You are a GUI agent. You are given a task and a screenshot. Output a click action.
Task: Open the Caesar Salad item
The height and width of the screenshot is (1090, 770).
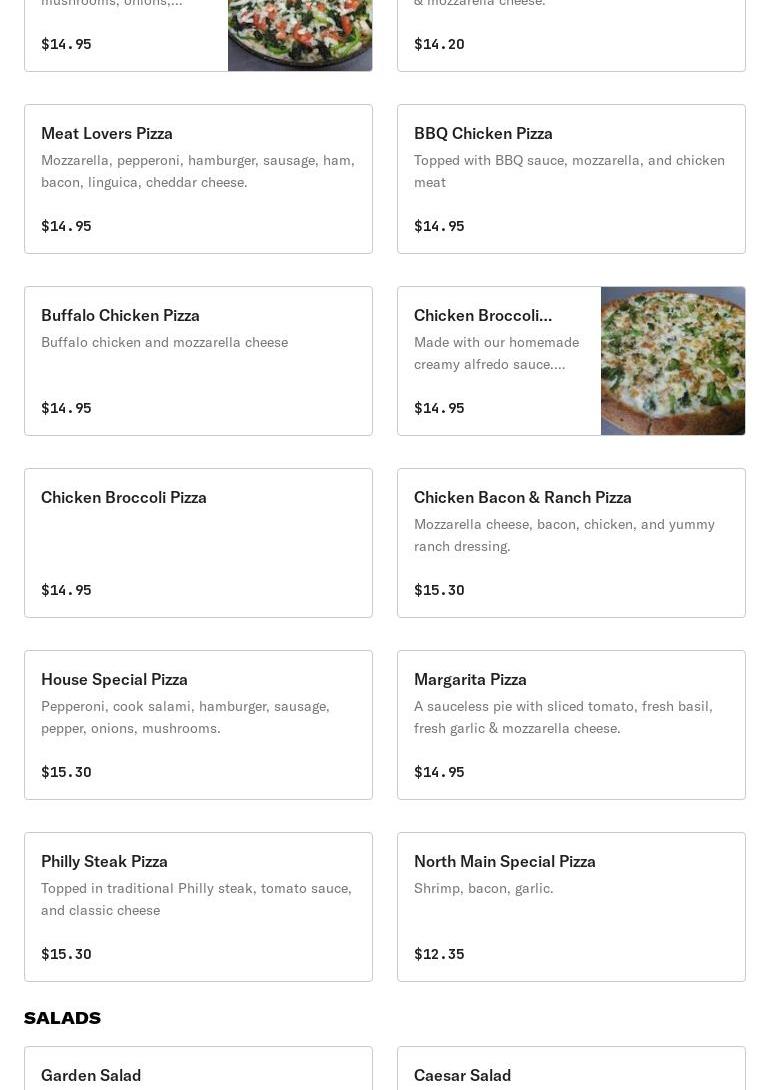tap(571, 1068)
